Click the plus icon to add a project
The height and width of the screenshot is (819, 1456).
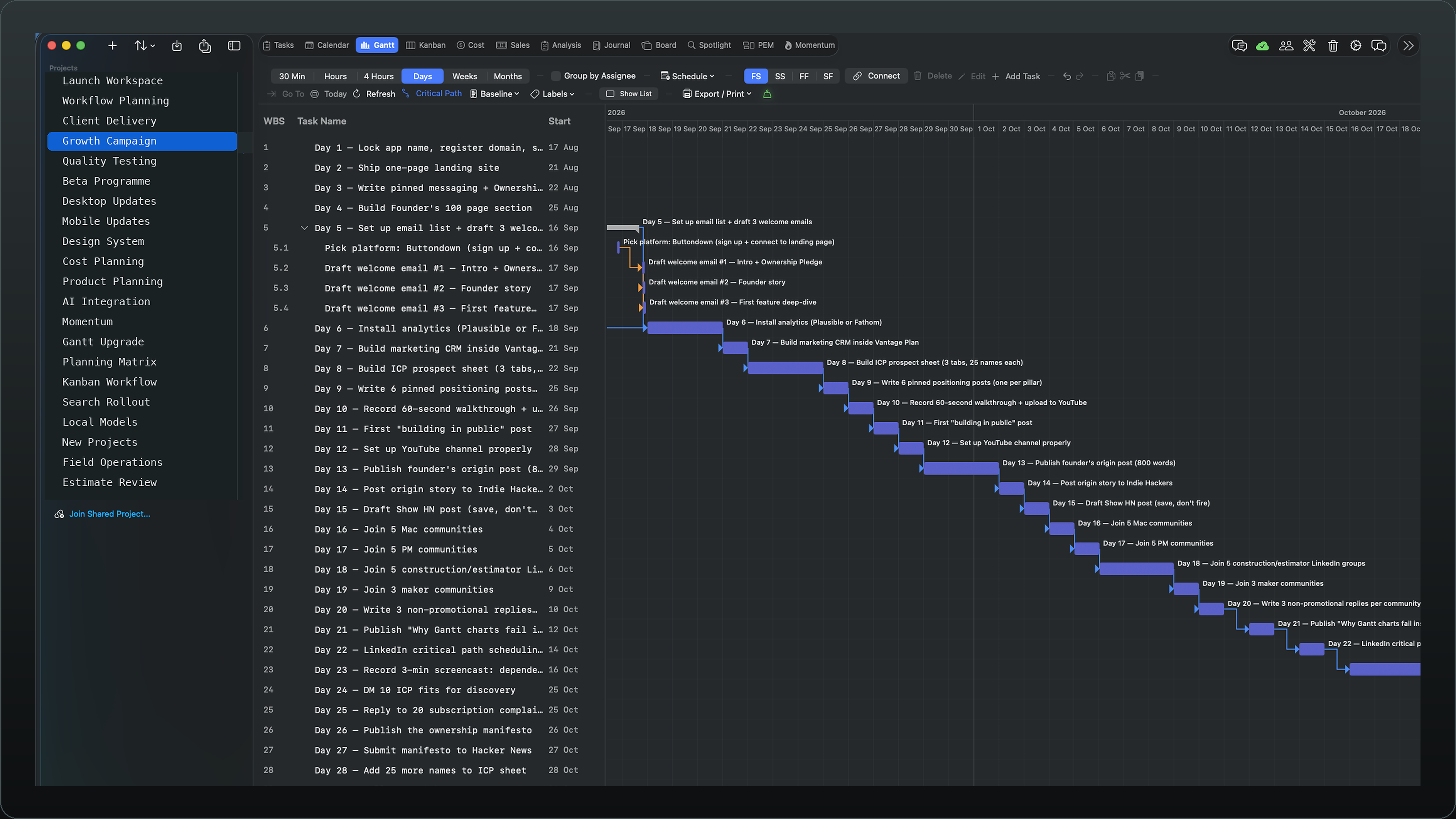pyautogui.click(x=112, y=46)
